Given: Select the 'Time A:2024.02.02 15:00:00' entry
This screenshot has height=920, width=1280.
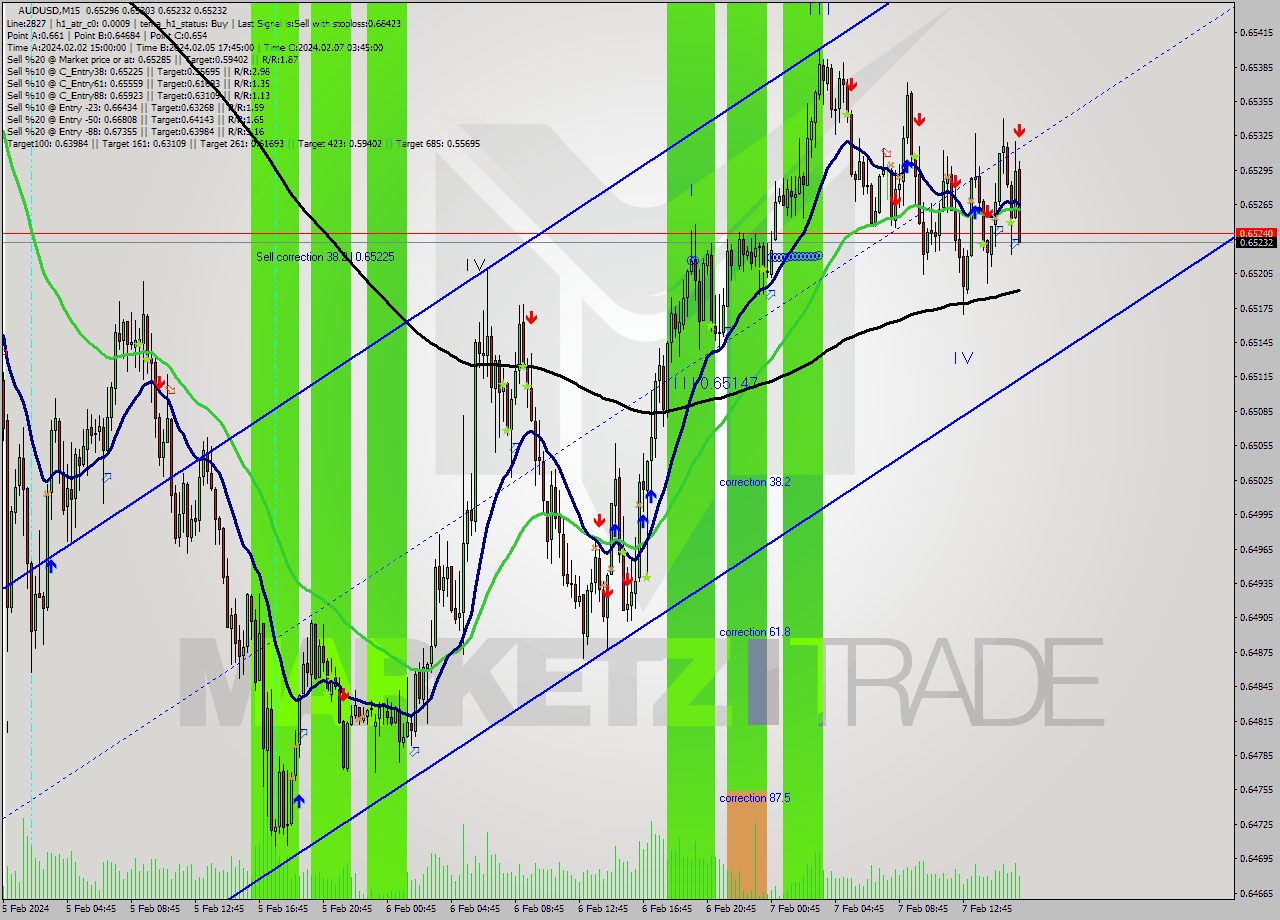Looking at the screenshot, I should [66, 47].
